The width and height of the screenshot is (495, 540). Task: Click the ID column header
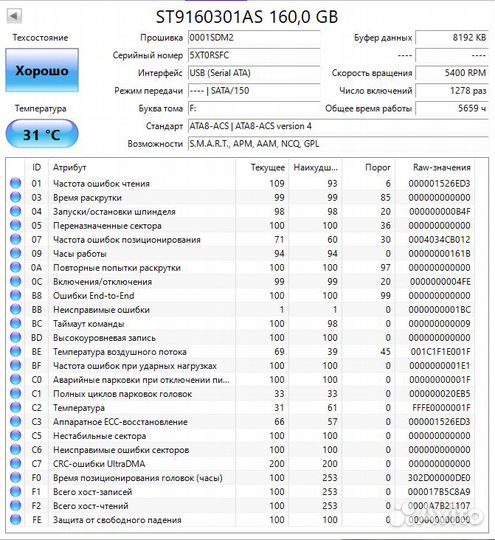tap(37, 167)
